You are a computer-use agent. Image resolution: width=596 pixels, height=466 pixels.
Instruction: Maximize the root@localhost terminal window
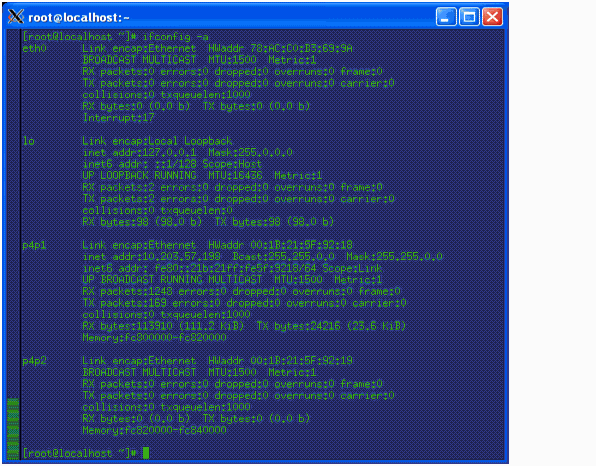(469, 17)
